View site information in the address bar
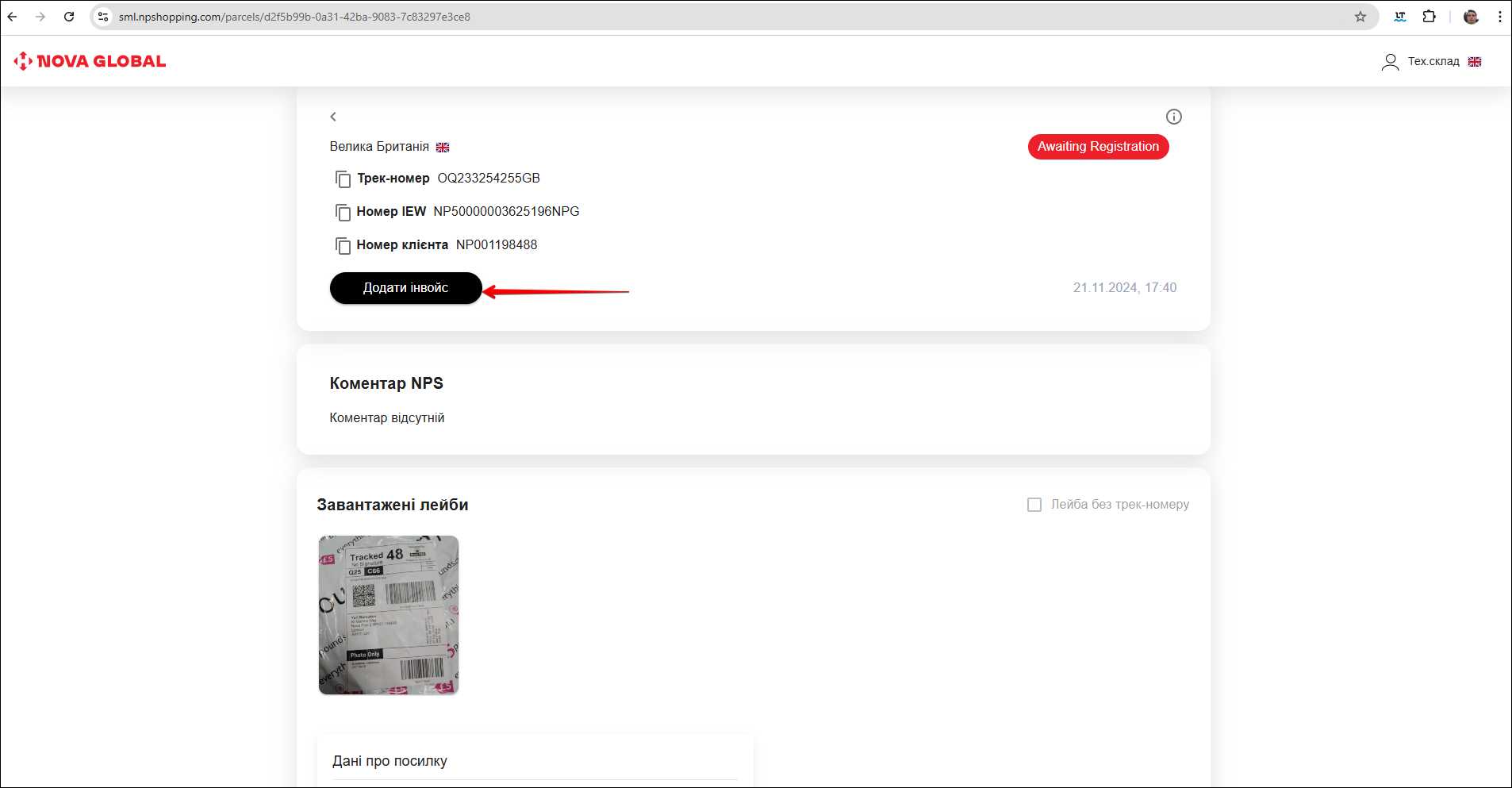The image size is (1512, 788). (x=103, y=17)
